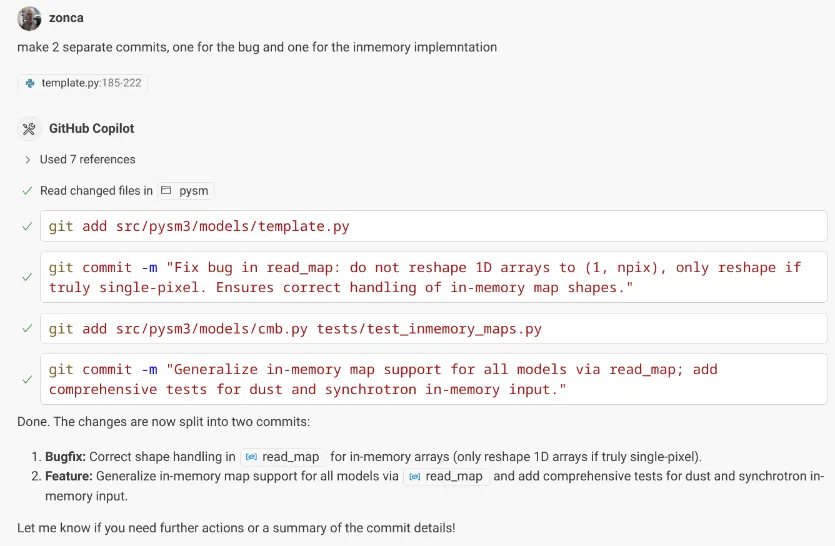Click symbol icon in Feature read_map chip
Viewport: 835px width, 546px height.
[x=414, y=477]
